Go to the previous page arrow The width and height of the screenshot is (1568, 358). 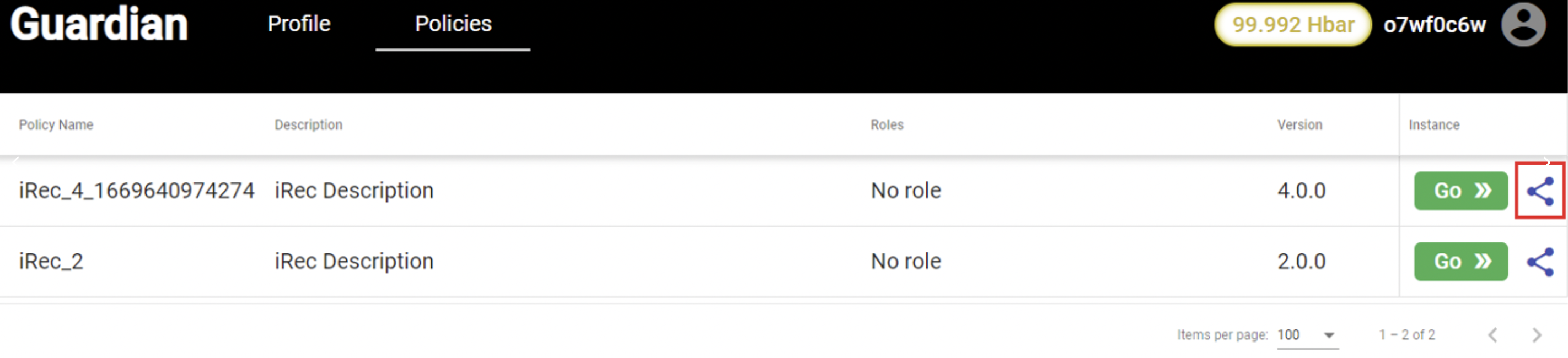coord(1492,335)
